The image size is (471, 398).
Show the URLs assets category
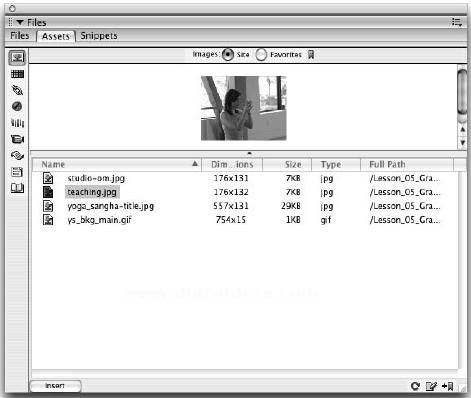point(17,90)
